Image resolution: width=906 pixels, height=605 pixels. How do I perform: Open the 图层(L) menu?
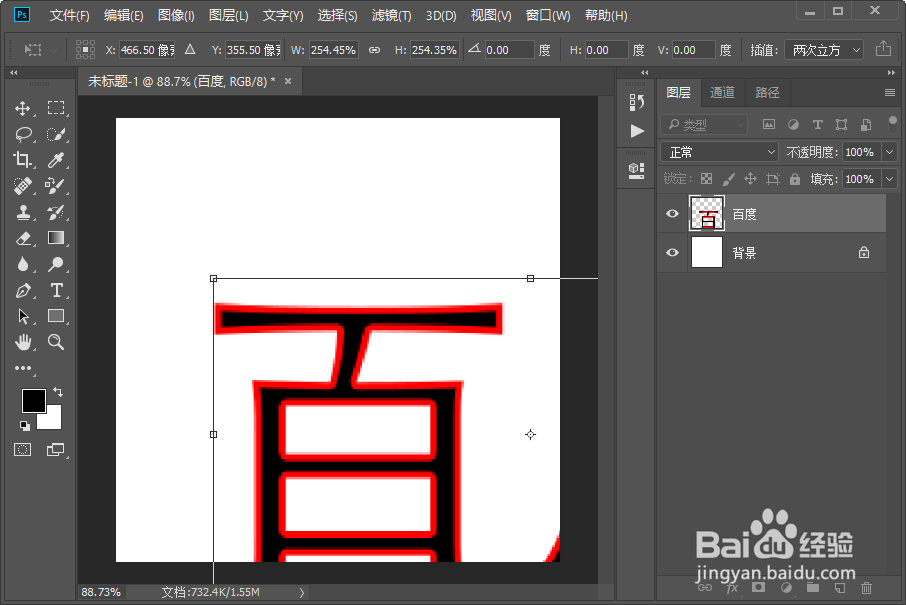(228, 16)
